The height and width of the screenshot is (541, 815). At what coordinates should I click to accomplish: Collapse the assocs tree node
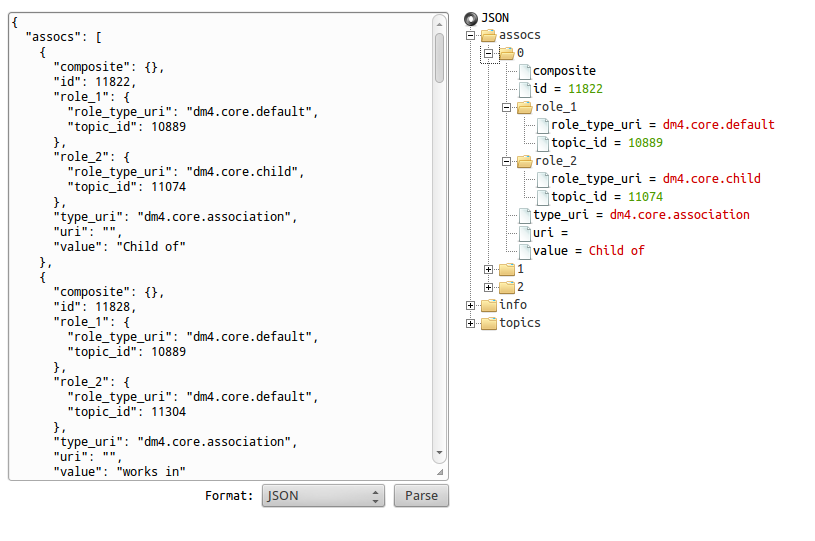click(x=471, y=36)
